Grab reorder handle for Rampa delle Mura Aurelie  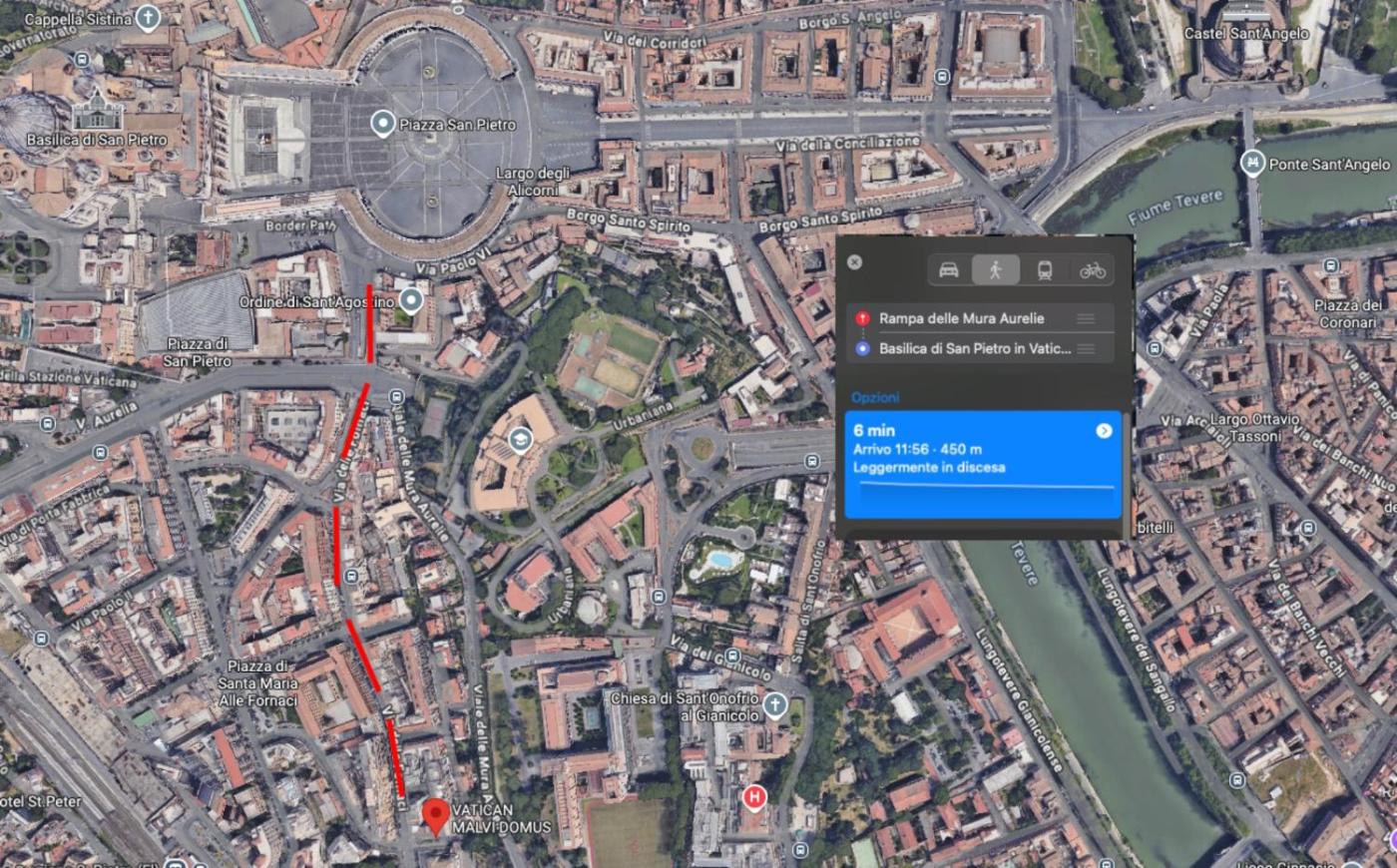[1086, 318]
